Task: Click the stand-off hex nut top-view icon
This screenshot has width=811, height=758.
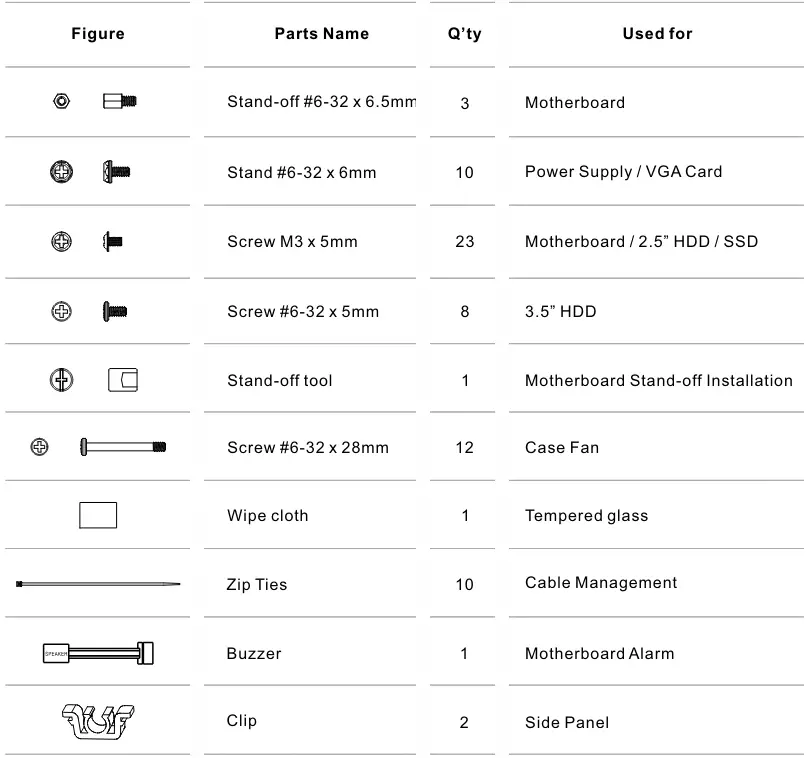Action: pyautogui.click(x=62, y=101)
